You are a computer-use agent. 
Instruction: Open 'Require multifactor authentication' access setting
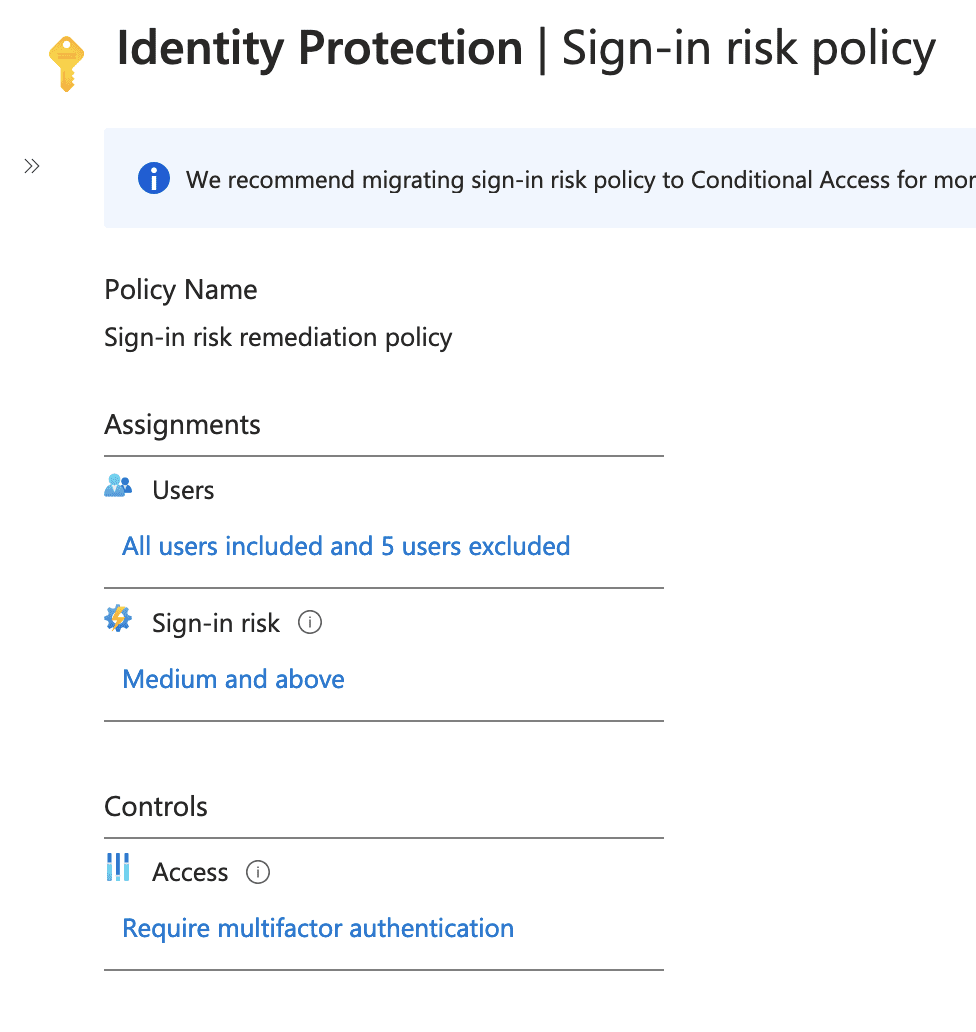coord(318,928)
